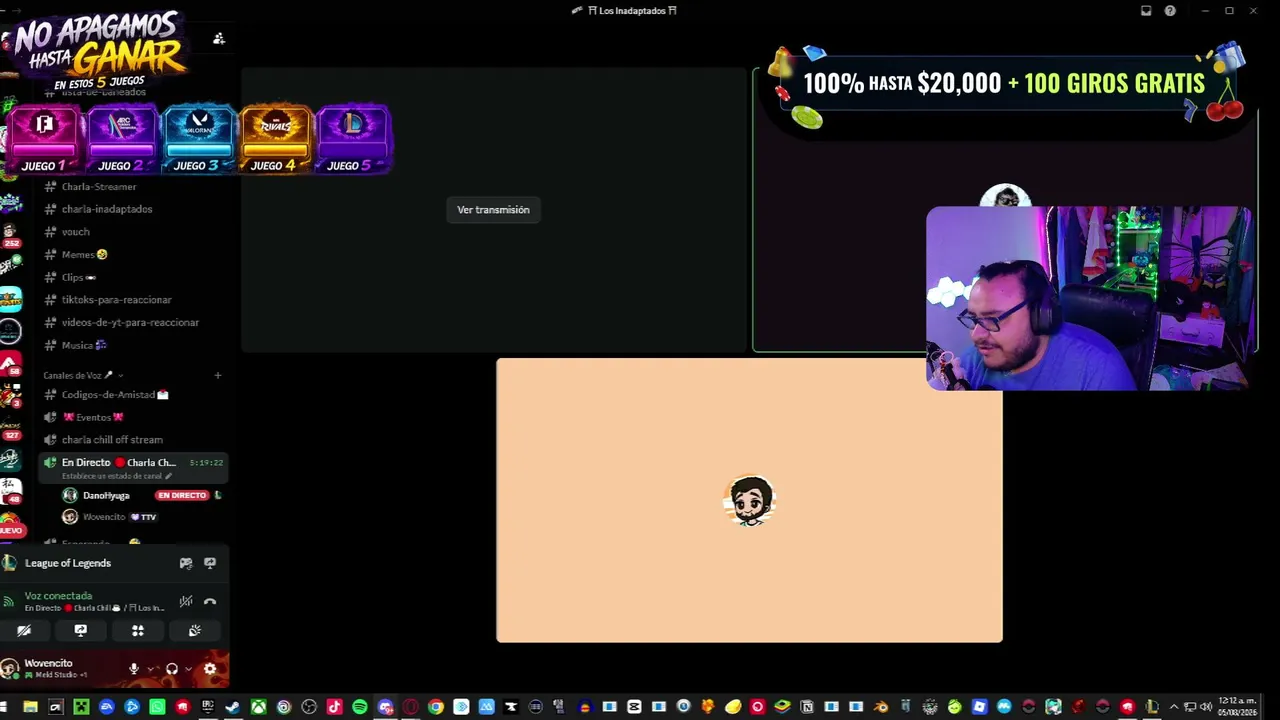The image size is (1280, 720).
Task: Expand audio output options arrow
Action: pos(188,669)
